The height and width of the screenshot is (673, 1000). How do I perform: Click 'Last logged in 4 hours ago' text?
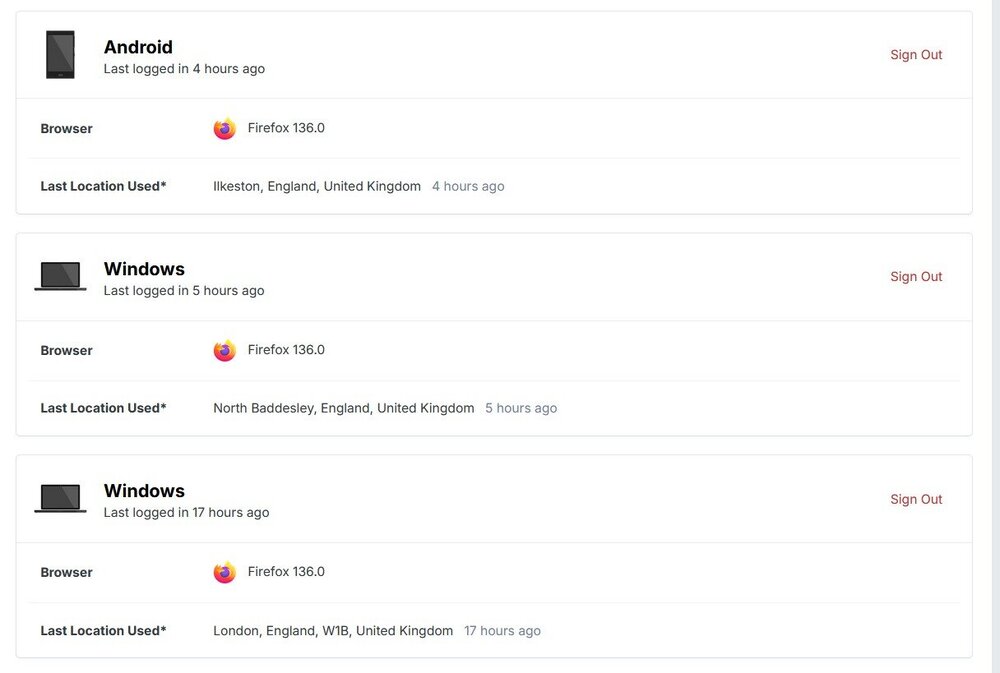184,69
